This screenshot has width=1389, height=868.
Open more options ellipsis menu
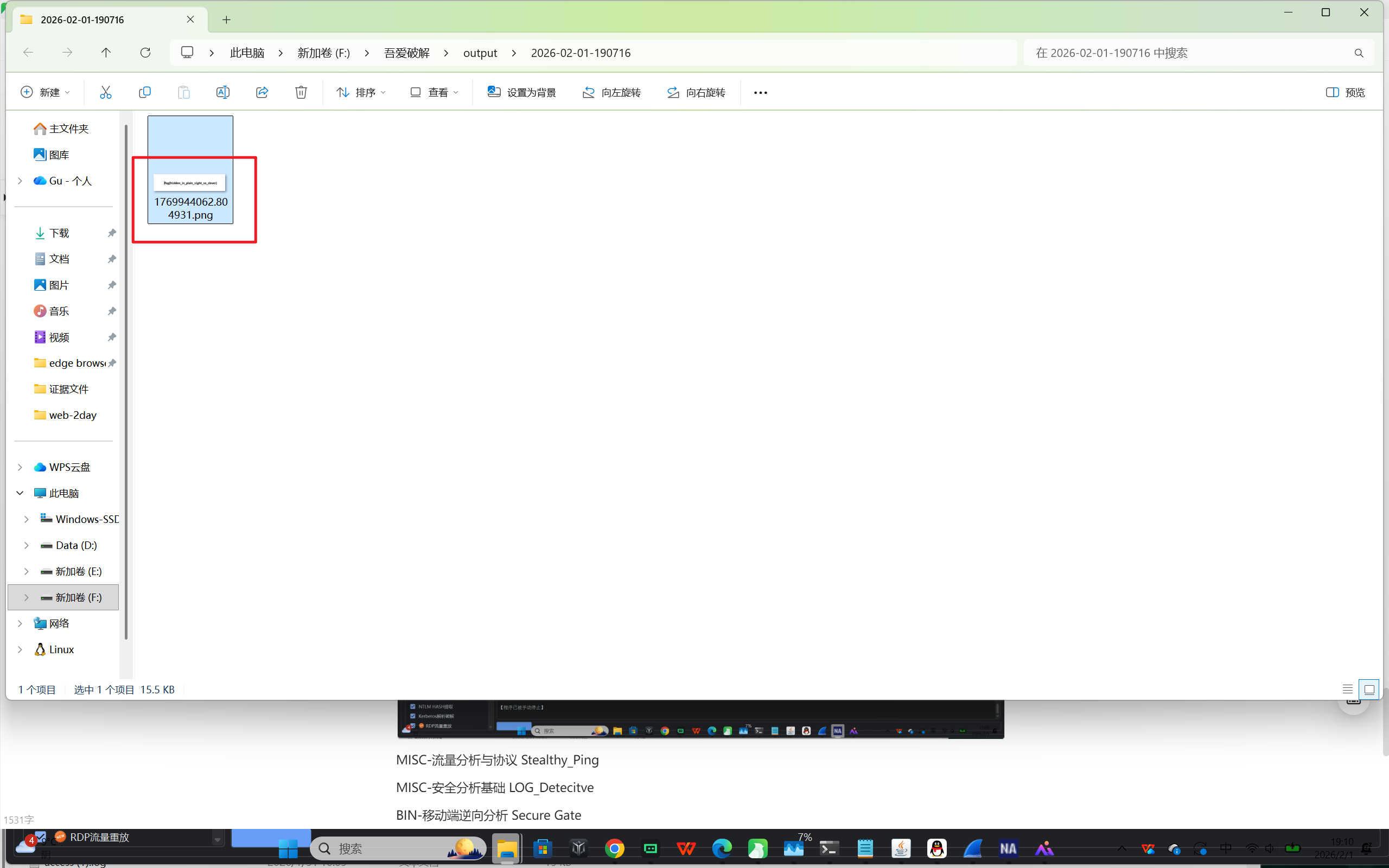760,92
